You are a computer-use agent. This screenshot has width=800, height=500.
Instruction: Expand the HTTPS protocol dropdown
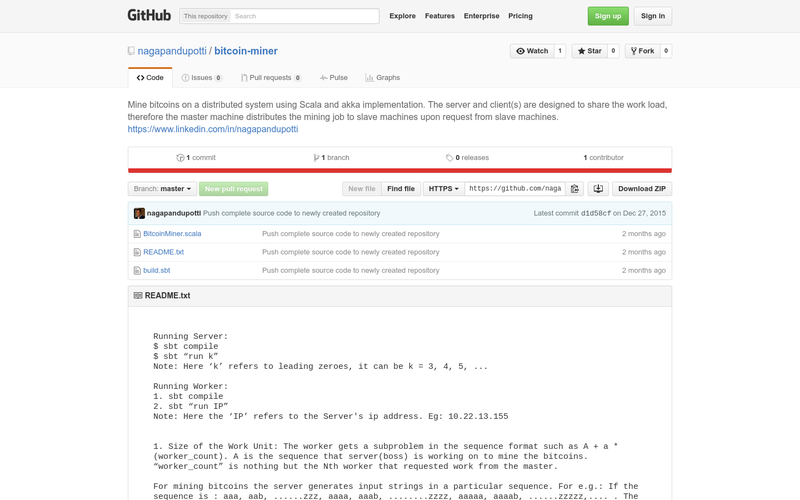(443, 189)
